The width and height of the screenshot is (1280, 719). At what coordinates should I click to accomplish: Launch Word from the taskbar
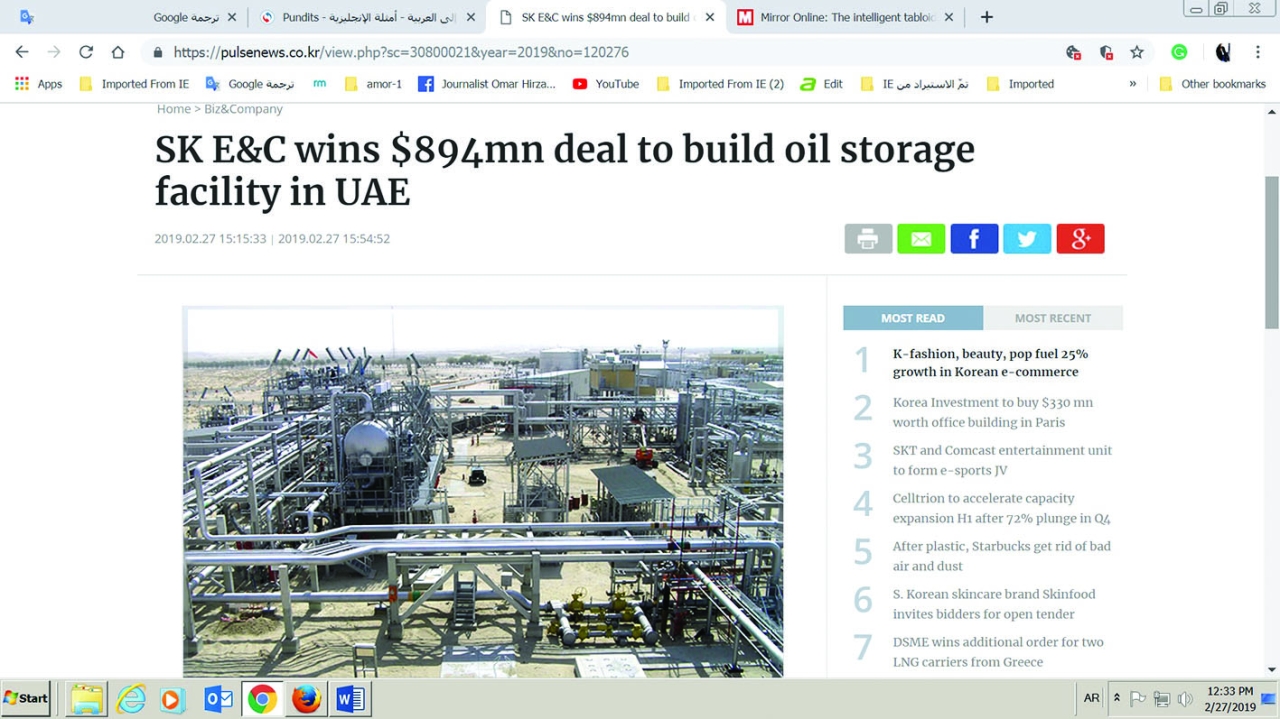pos(350,698)
